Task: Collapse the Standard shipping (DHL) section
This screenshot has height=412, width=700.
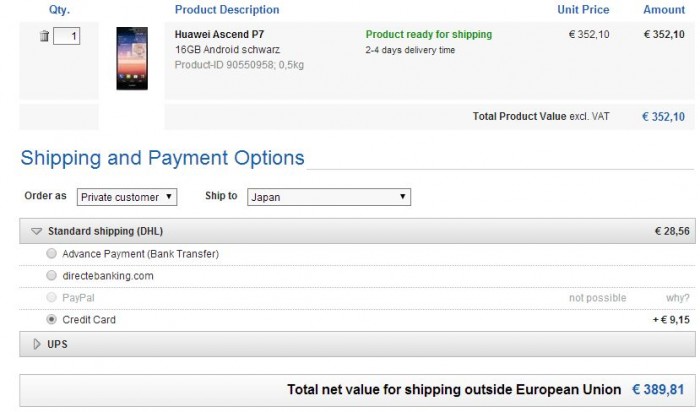Action: 36,231
